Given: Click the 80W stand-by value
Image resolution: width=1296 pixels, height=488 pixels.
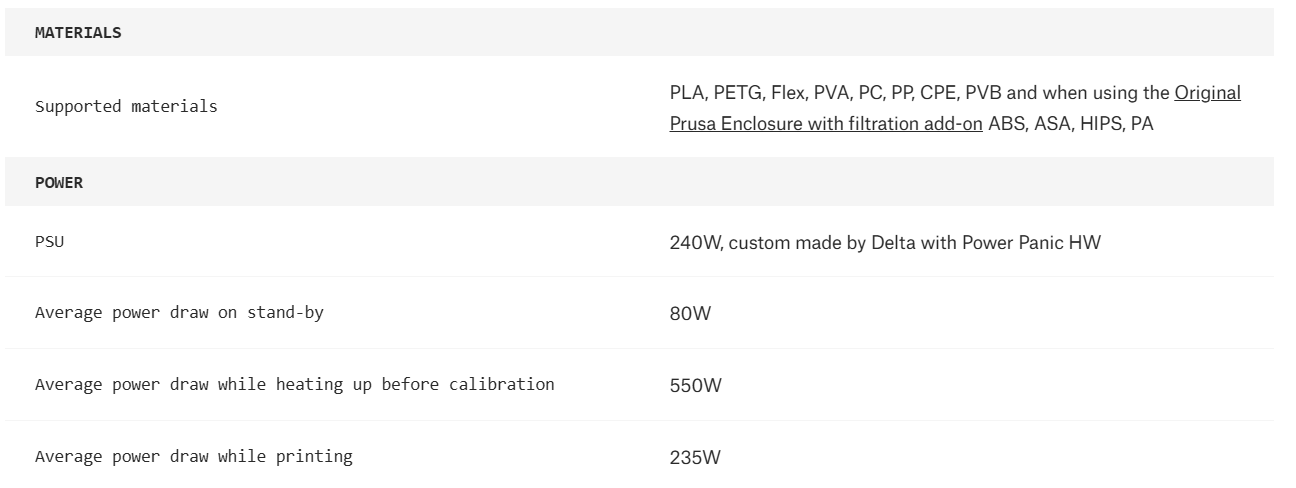Looking at the screenshot, I should click(x=690, y=314).
